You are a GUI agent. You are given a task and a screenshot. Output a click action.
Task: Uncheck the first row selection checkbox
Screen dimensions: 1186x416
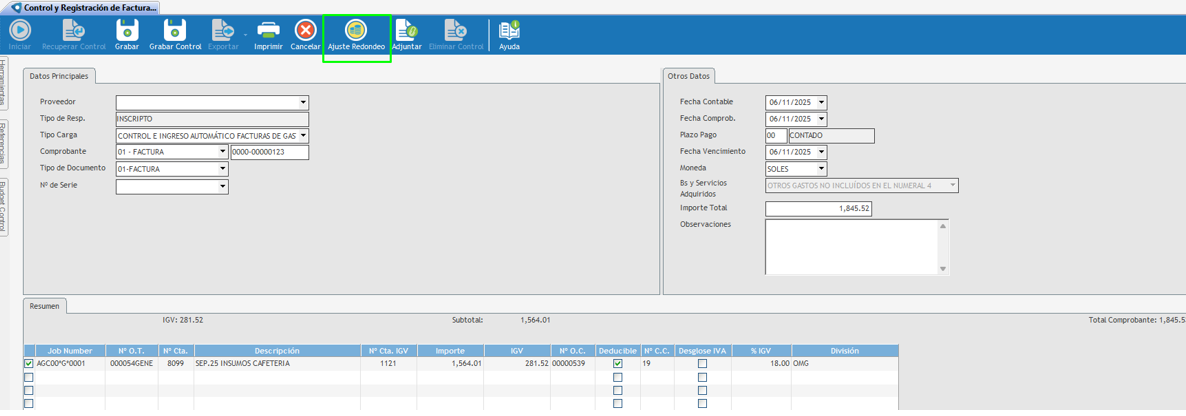click(x=28, y=364)
